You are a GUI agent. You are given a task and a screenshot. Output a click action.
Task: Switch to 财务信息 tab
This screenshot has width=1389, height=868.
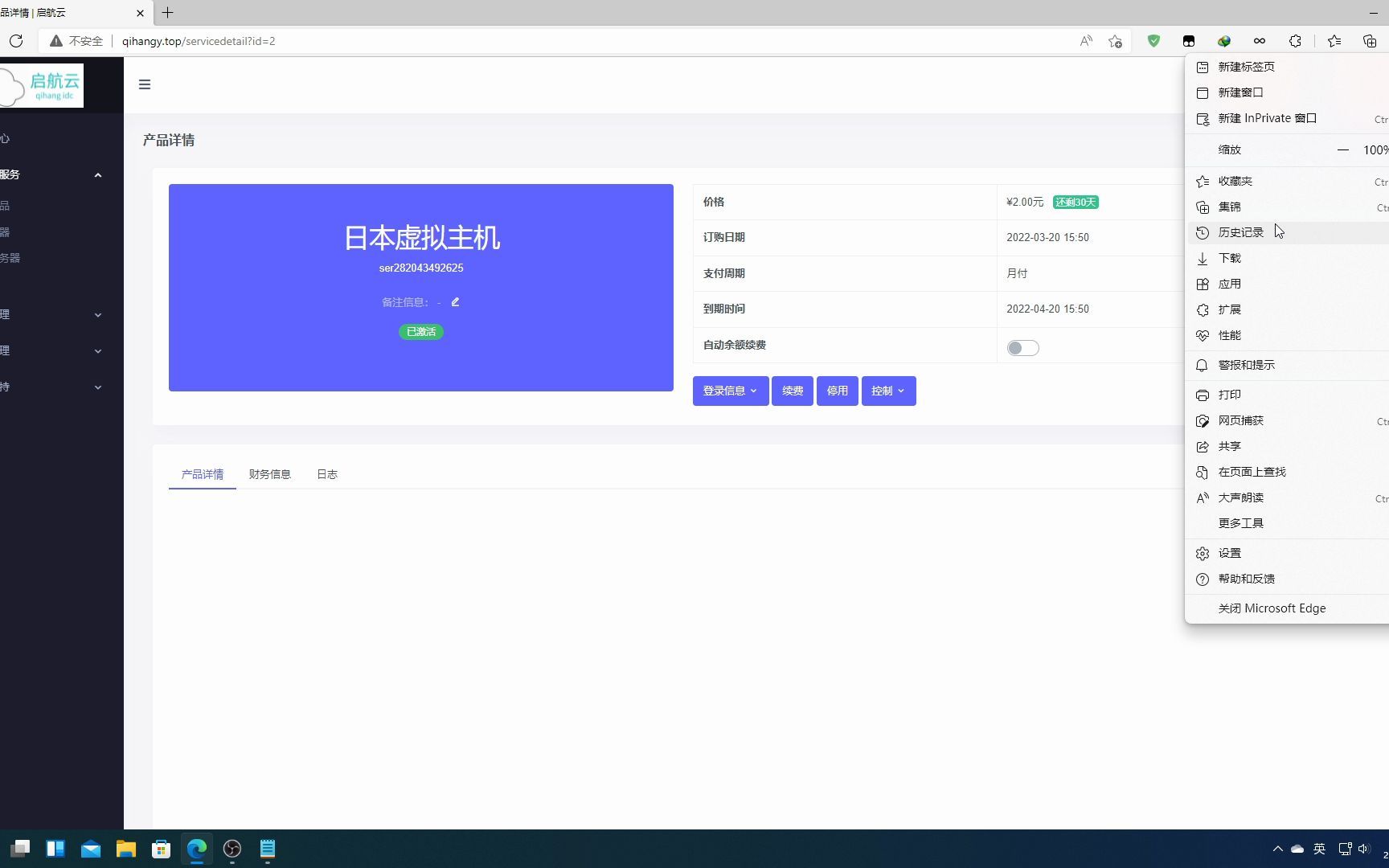[x=270, y=474]
